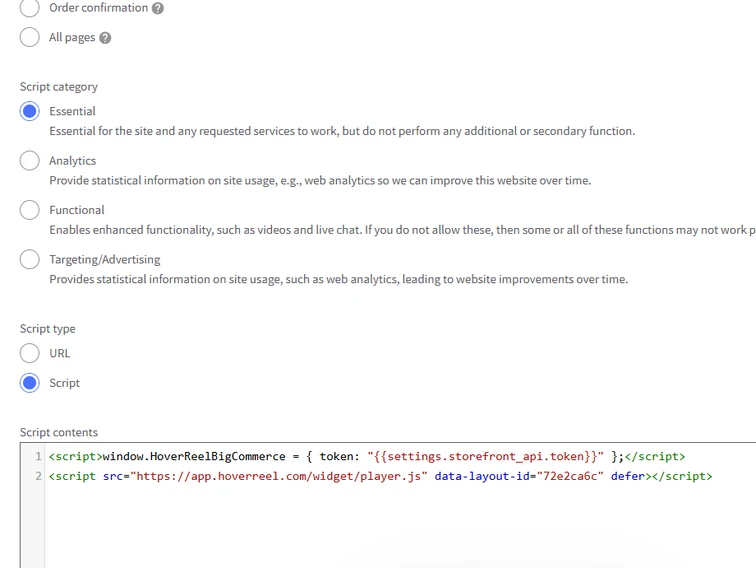Click the 'defer' attribute in line 2
756x568 pixels.
click(628, 476)
